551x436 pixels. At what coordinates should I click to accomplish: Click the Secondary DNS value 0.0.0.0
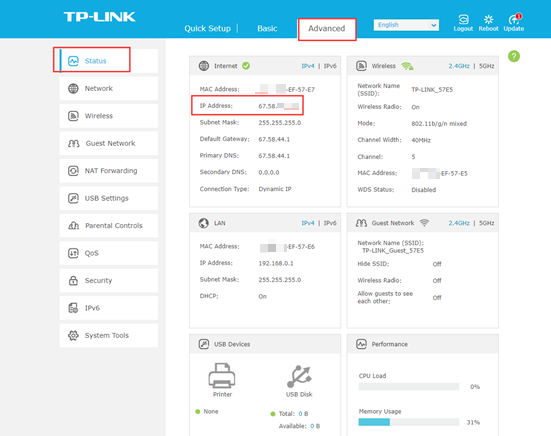click(269, 173)
